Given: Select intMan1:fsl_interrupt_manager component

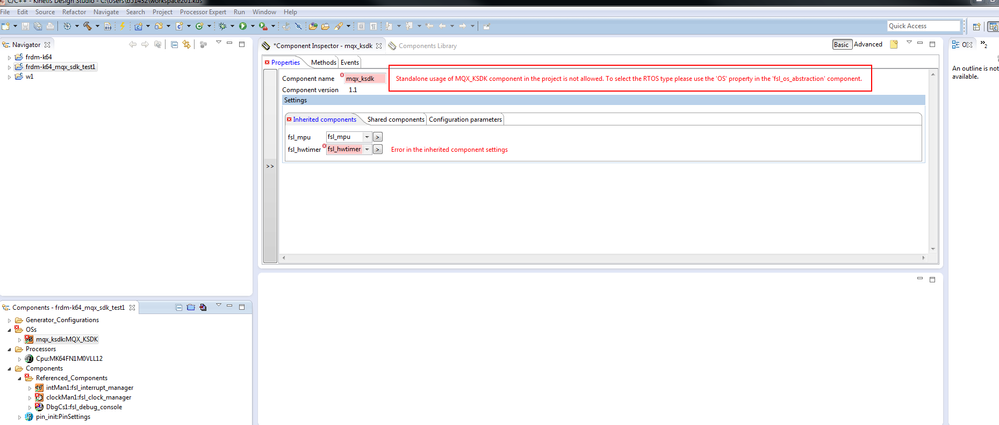Looking at the screenshot, I should (x=84, y=387).
